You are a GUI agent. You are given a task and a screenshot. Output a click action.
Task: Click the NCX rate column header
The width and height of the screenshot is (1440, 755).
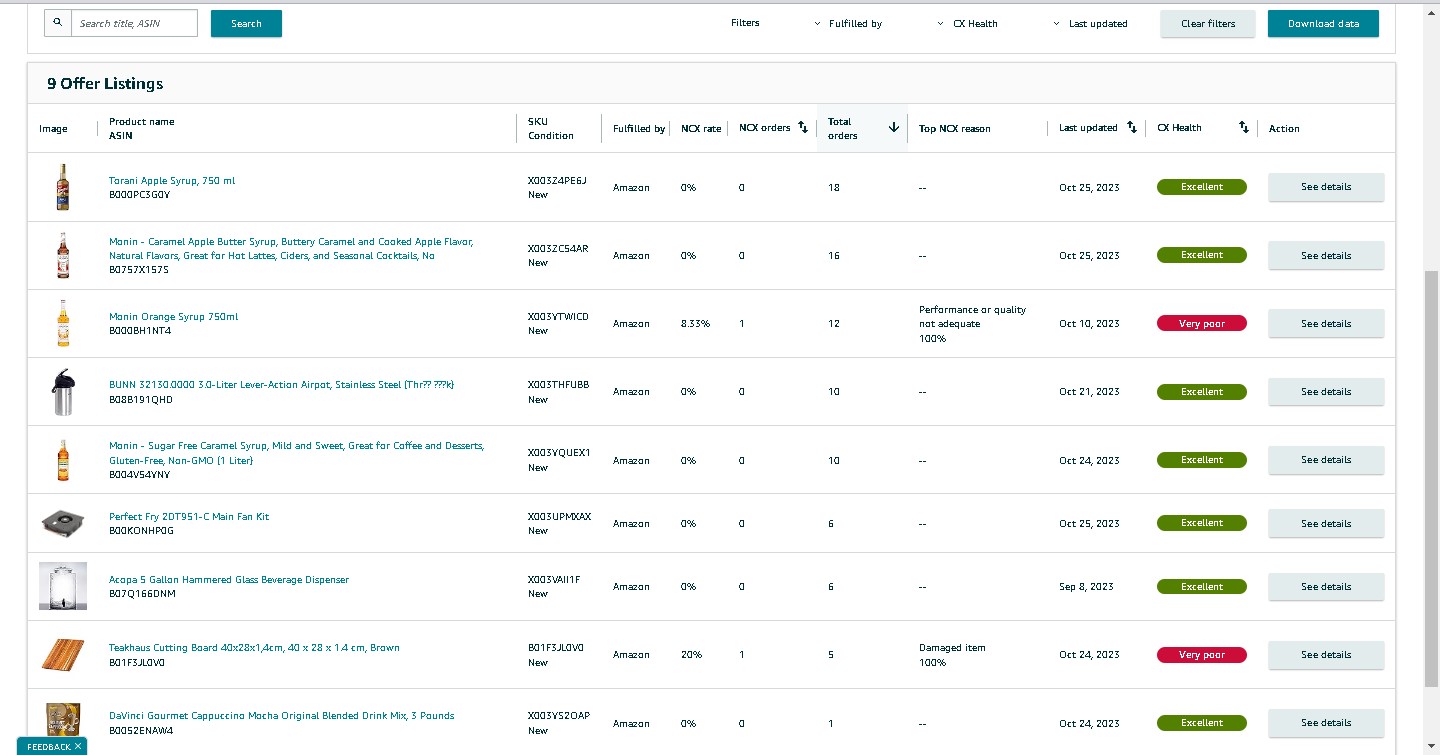coord(701,129)
